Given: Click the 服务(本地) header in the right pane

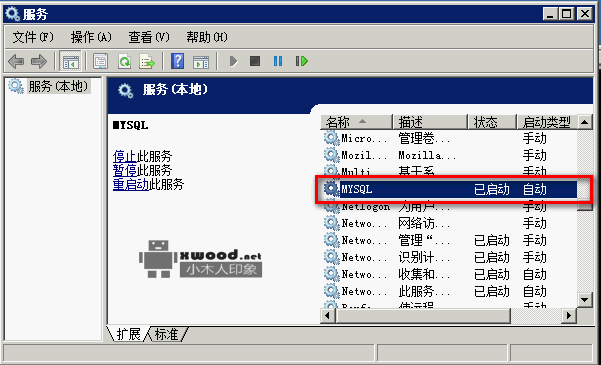Looking at the screenshot, I should coord(175,90).
